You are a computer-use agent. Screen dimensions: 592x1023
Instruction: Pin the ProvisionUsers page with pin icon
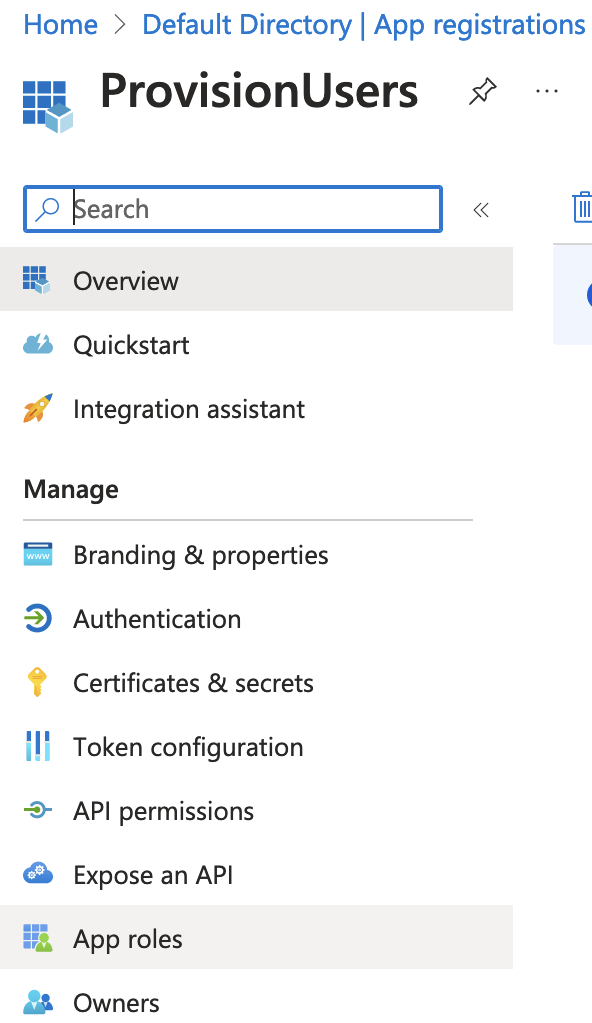(482, 91)
